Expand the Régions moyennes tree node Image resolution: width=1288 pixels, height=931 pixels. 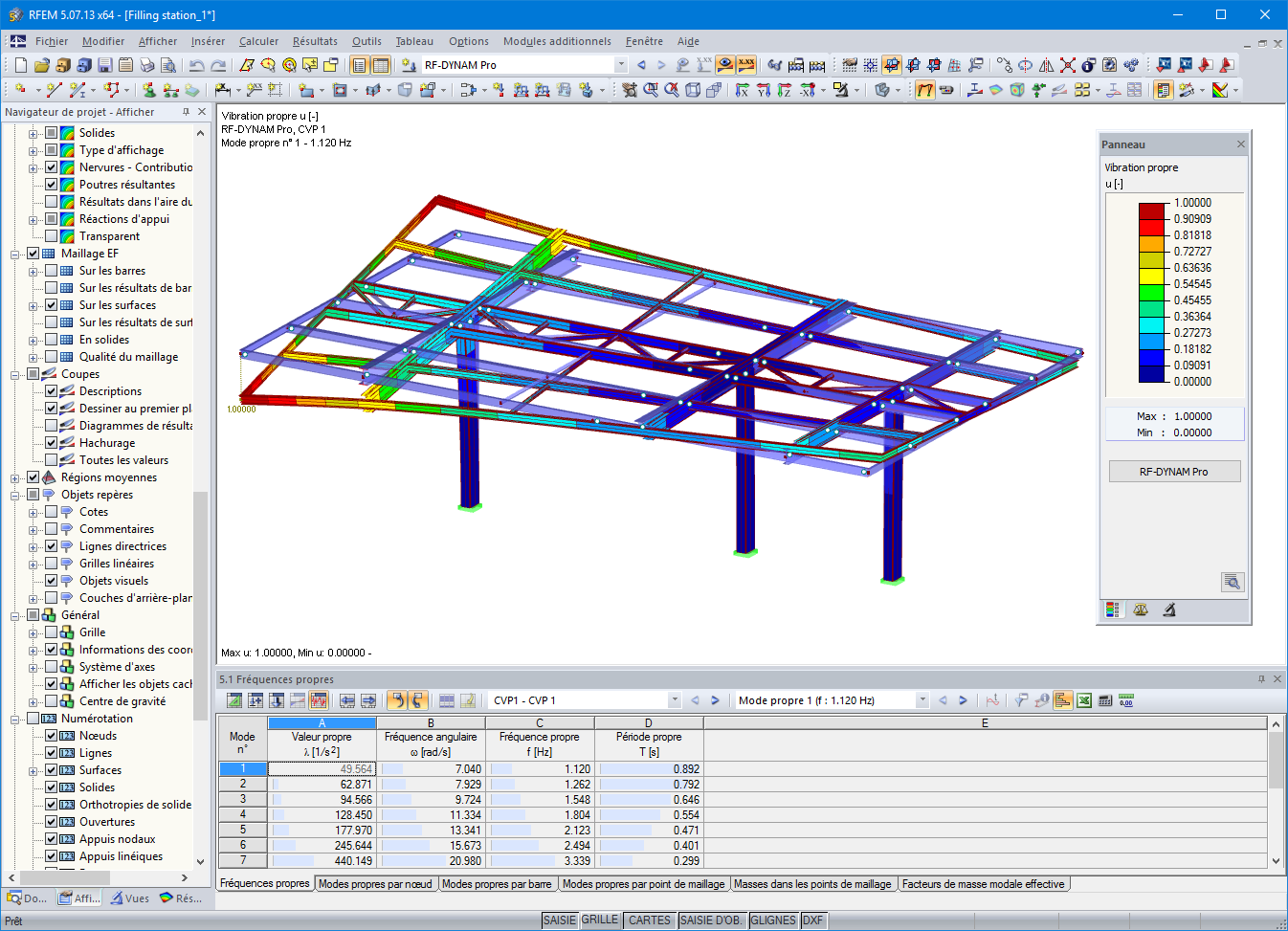point(15,477)
